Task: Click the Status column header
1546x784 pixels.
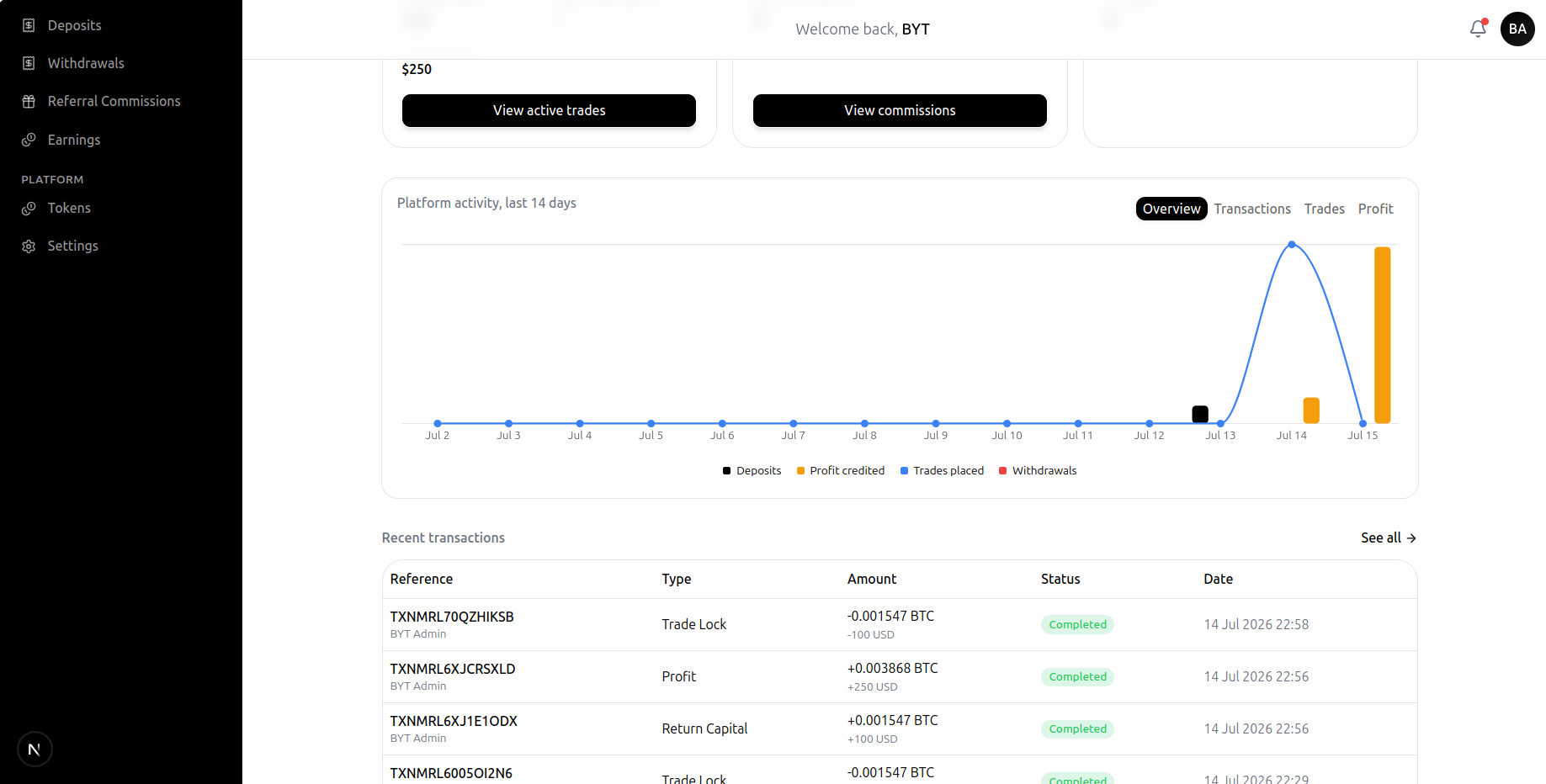Action: pyautogui.click(x=1060, y=579)
